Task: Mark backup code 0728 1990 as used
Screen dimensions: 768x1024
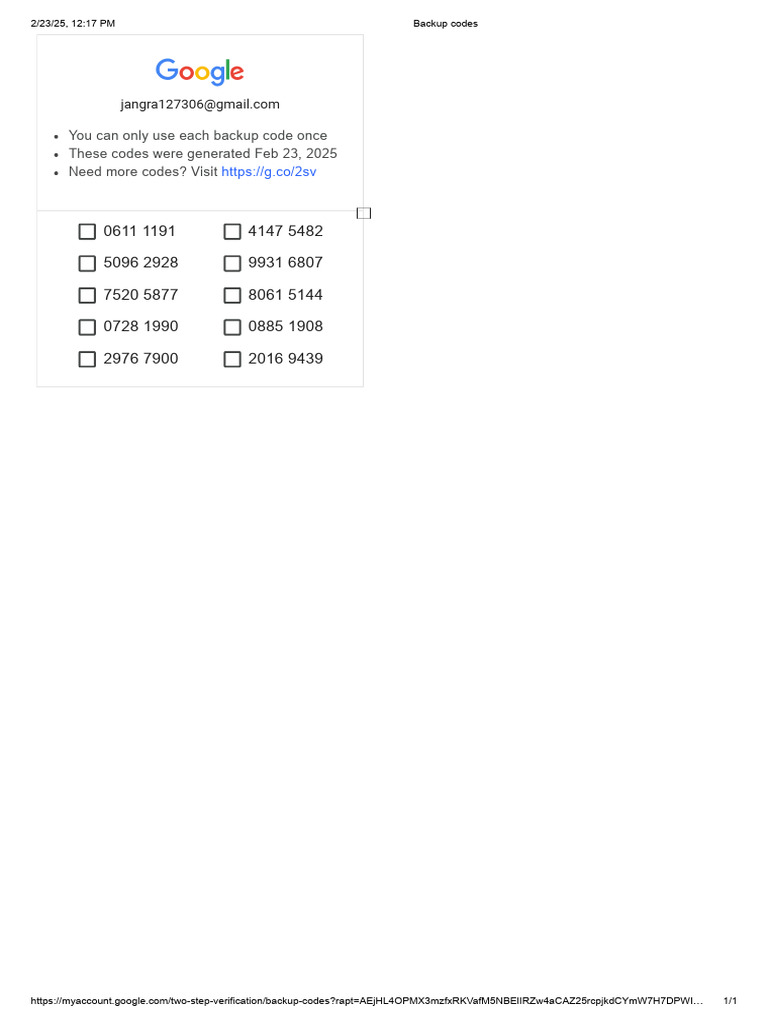Action: 87,327
